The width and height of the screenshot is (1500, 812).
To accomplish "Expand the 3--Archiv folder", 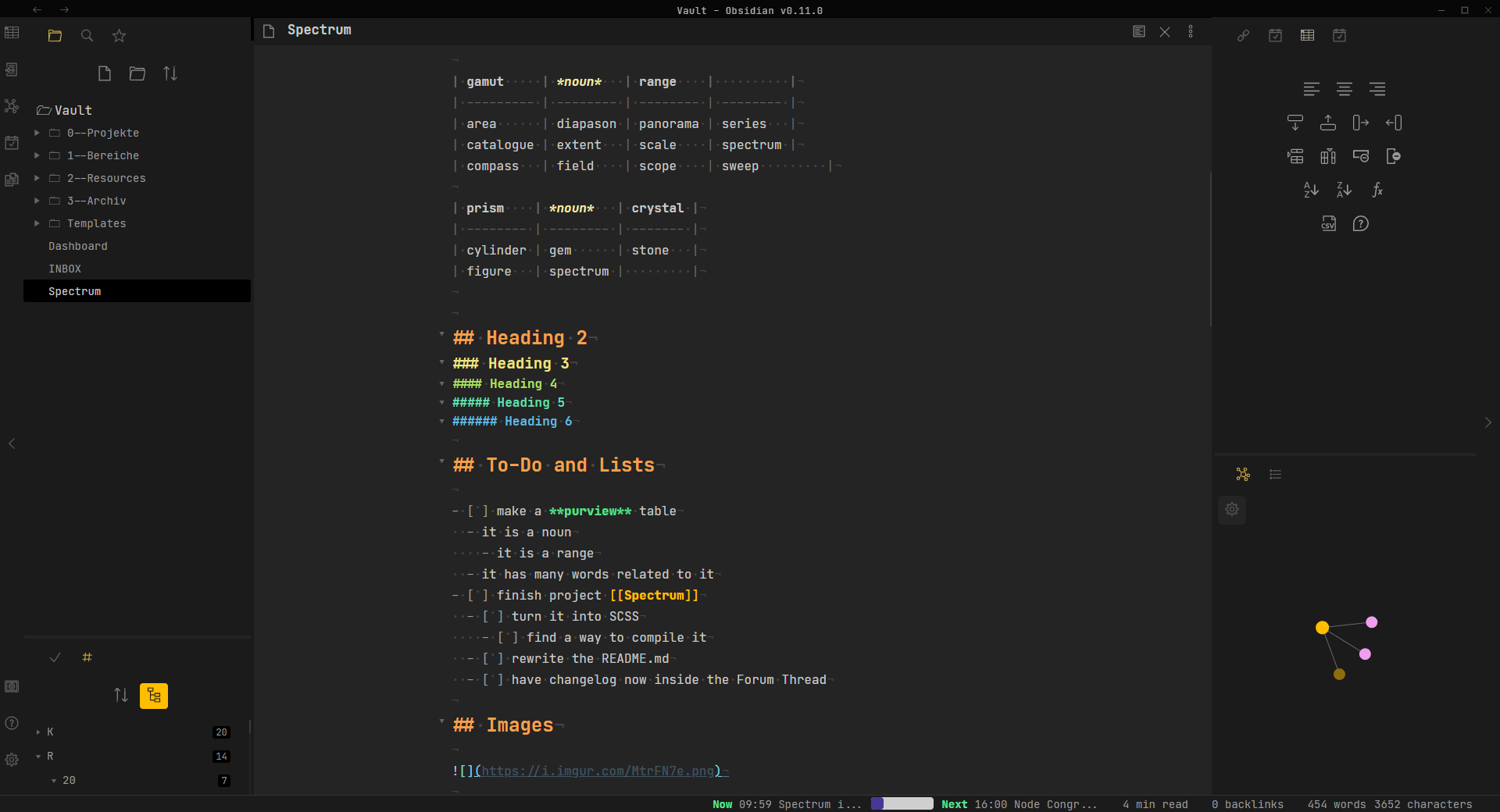I will pyautogui.click(x=37, y=201).
